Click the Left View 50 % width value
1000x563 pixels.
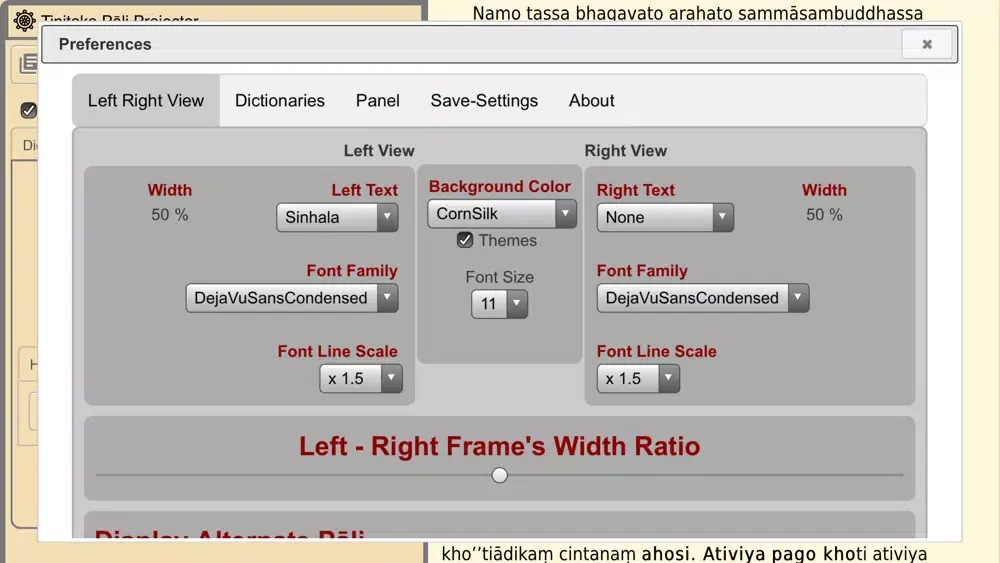point(170,215)
